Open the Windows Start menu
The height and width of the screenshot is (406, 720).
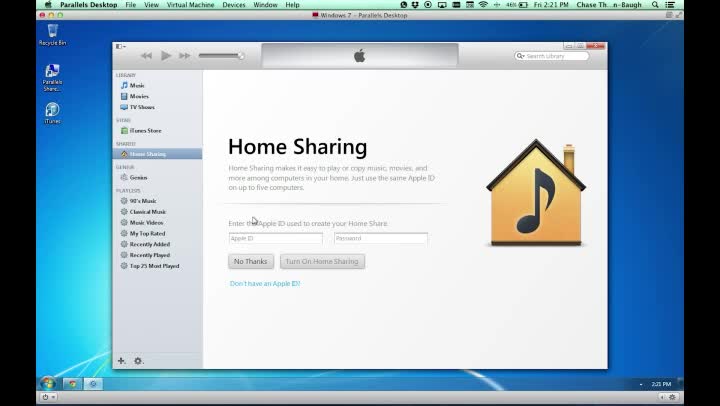[x=47, y=383]
